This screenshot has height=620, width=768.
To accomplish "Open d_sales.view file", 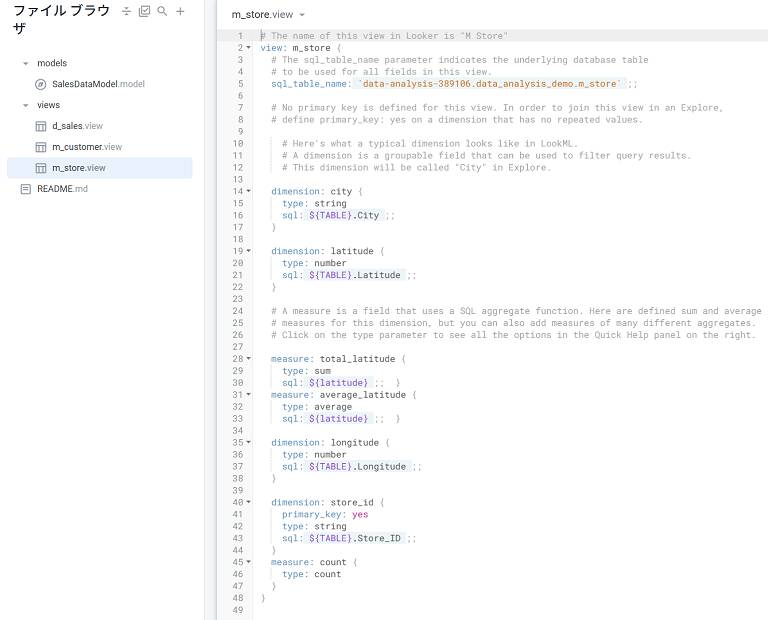I will [77, 126].
